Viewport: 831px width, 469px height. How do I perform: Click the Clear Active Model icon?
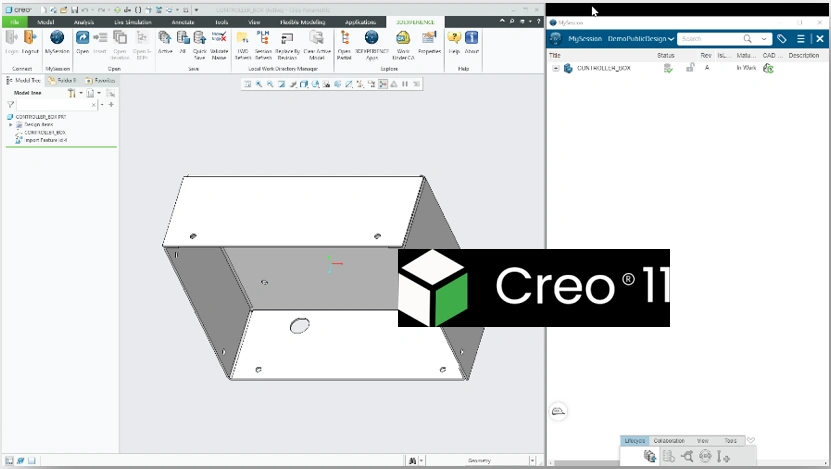pos(316,38)
